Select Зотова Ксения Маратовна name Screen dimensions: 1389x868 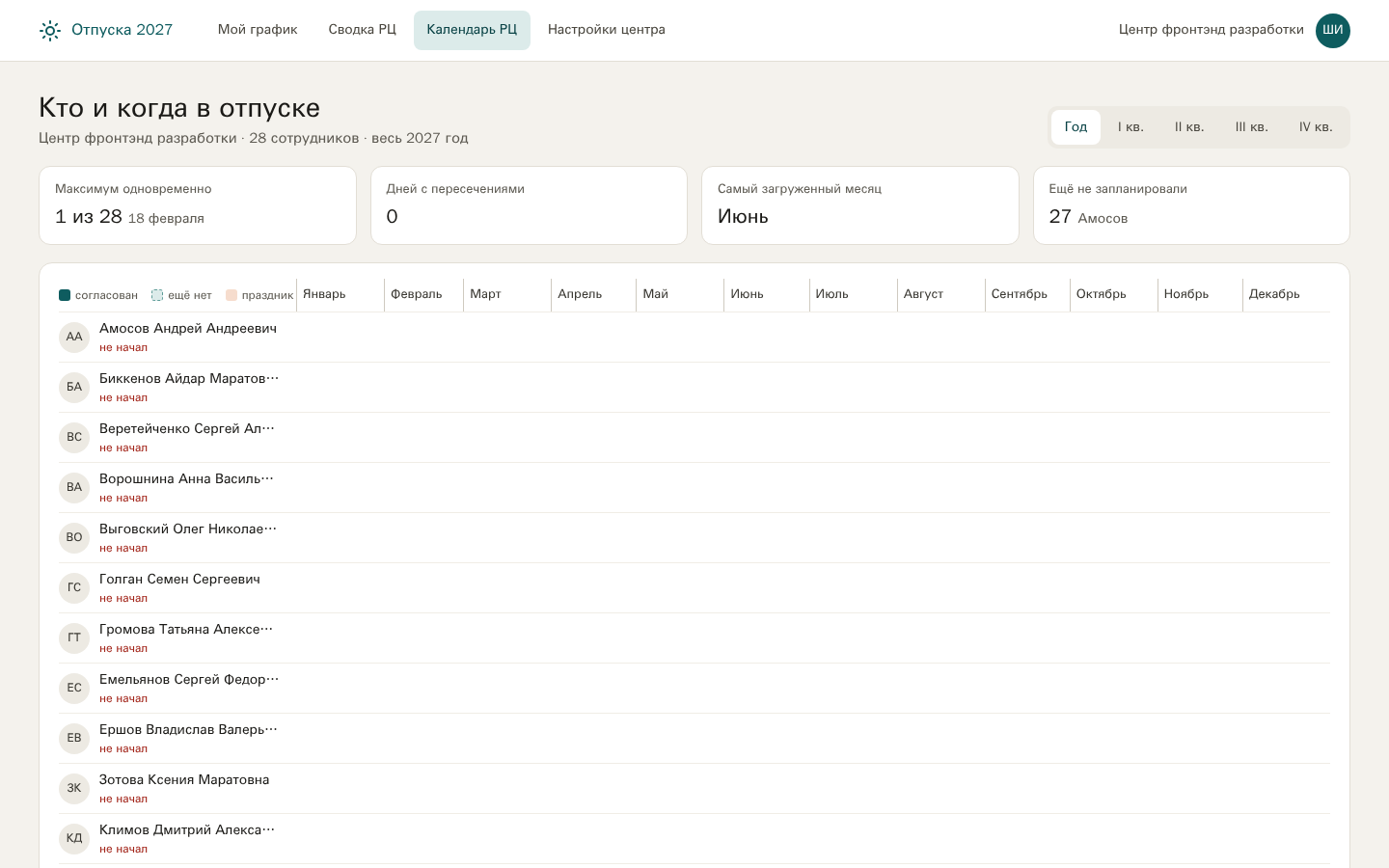[x=184, y=780]
